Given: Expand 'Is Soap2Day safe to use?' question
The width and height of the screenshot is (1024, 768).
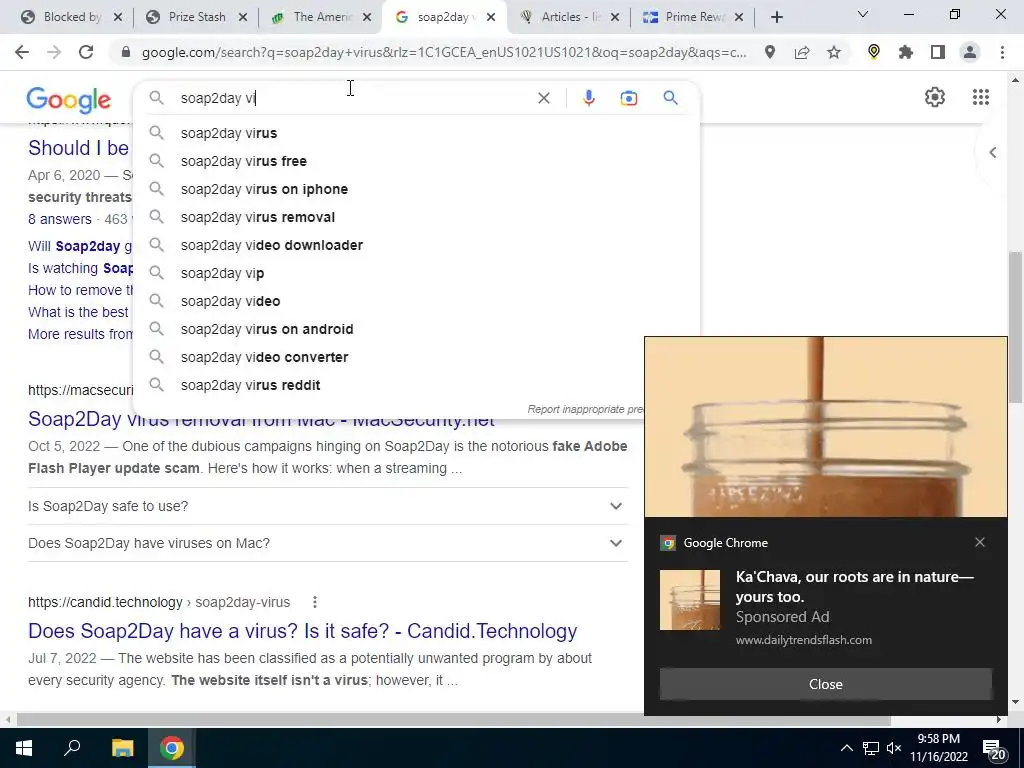Looking at the screenshot, I should 328,506.
